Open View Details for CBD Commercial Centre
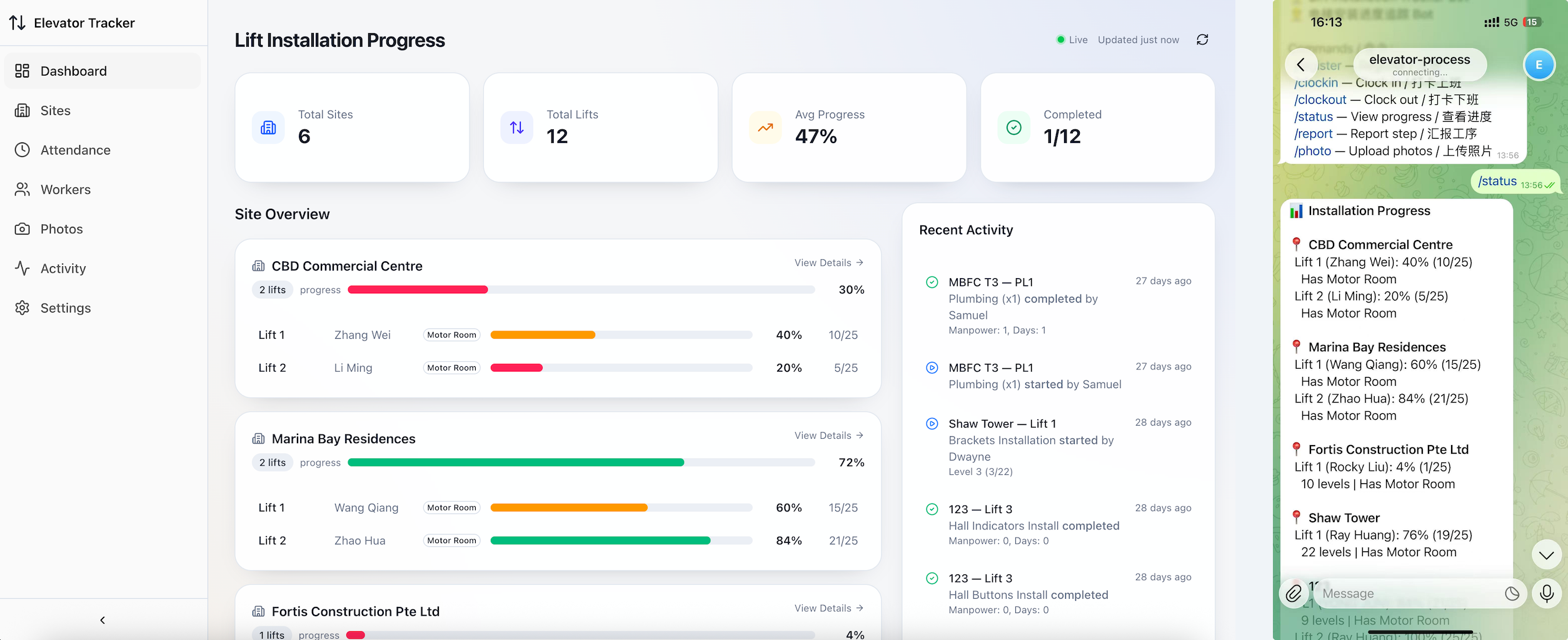The image size is (1568, 640). coord(828,262)
